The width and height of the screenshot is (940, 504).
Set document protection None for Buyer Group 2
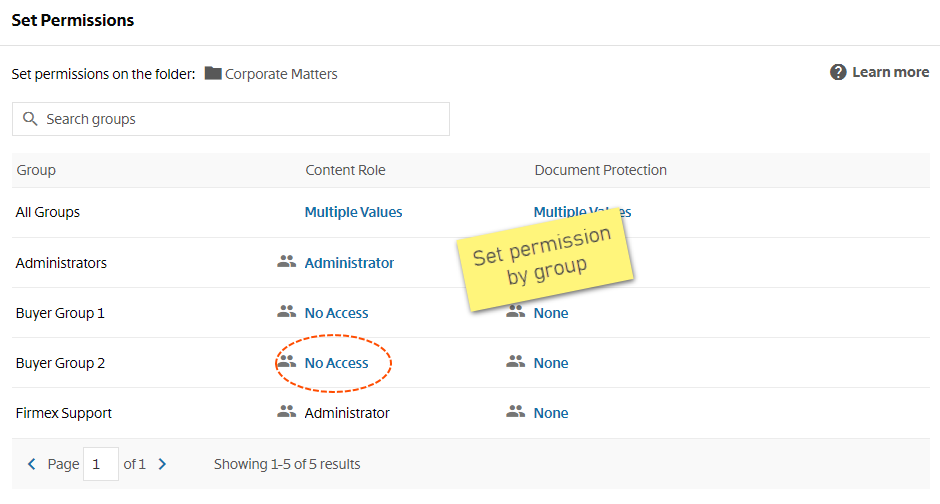pos(551,363)
